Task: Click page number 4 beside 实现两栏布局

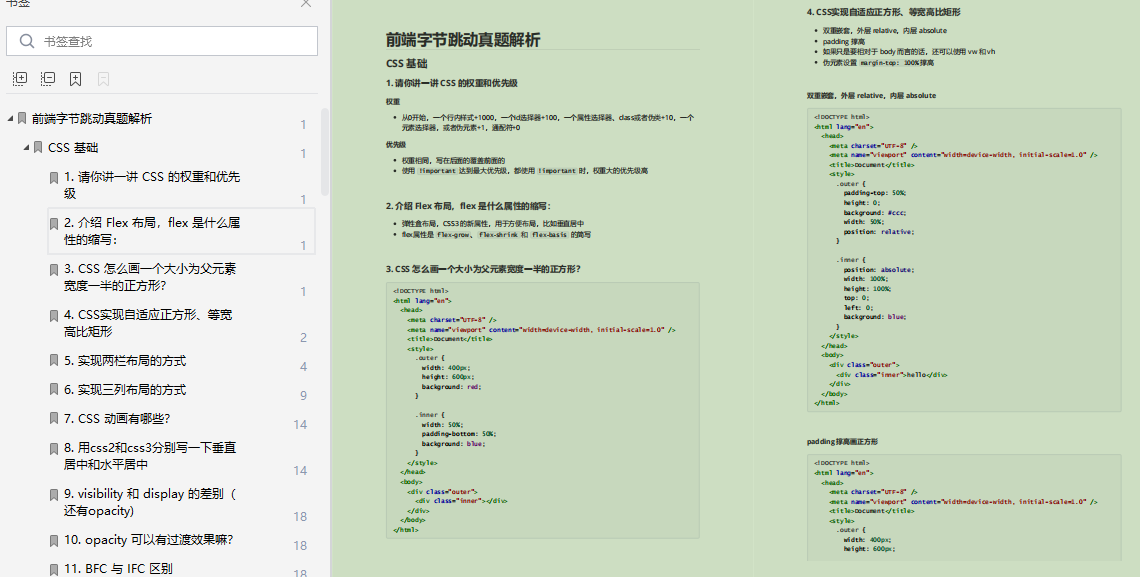Action: point(303,366)
